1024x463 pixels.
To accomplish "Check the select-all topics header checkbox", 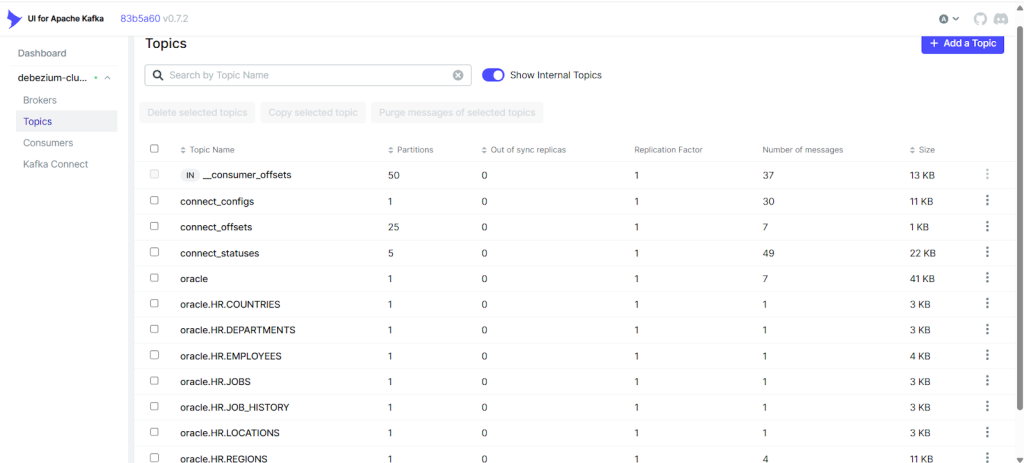I will [154, 149].
